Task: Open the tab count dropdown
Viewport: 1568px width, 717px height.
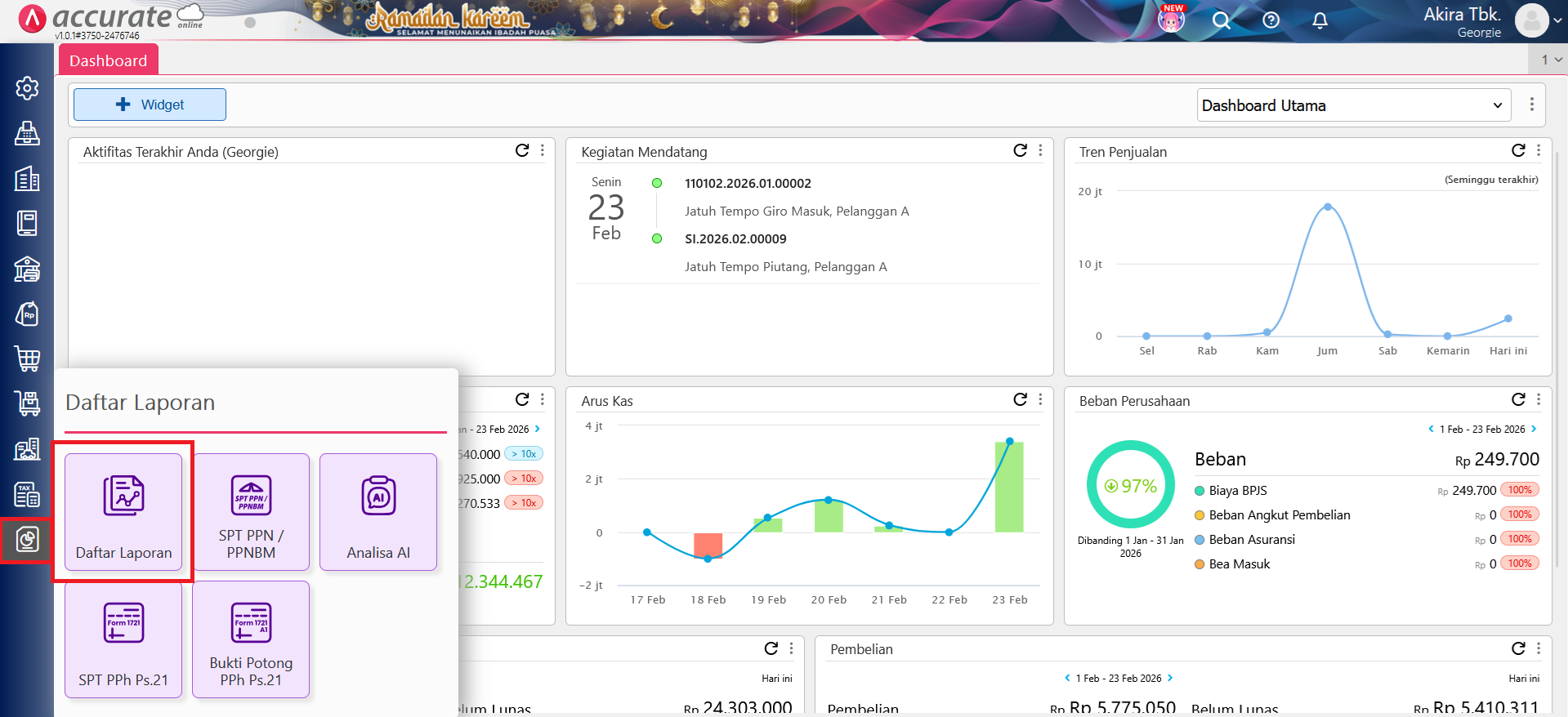Action: point(1550,60)
